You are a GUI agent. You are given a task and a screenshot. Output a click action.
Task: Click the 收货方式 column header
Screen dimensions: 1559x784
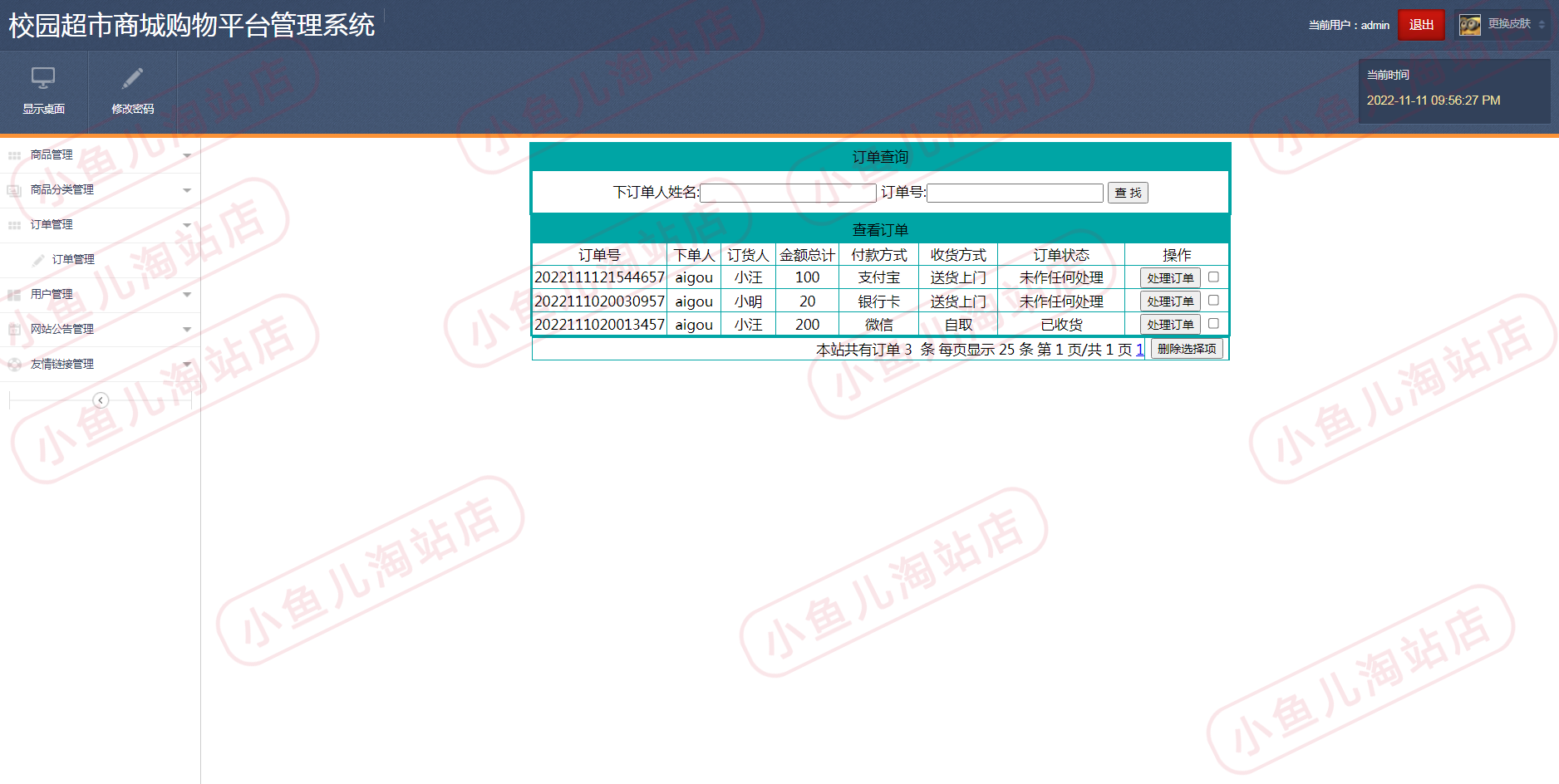click(958, 255)
